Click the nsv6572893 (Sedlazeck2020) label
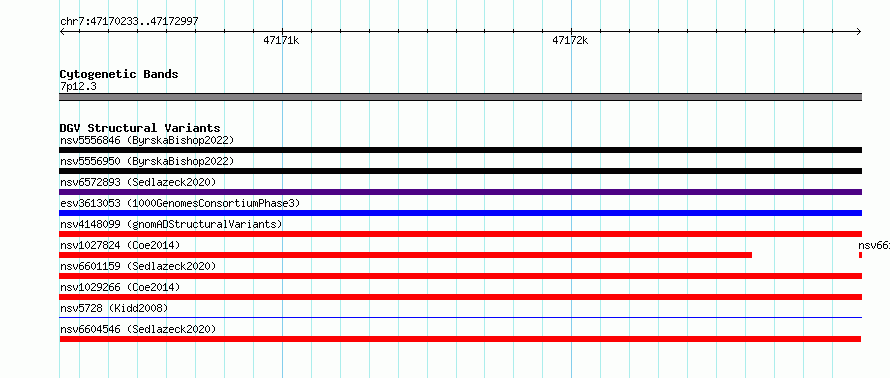890x378 pixels. (x=138, y=182)
